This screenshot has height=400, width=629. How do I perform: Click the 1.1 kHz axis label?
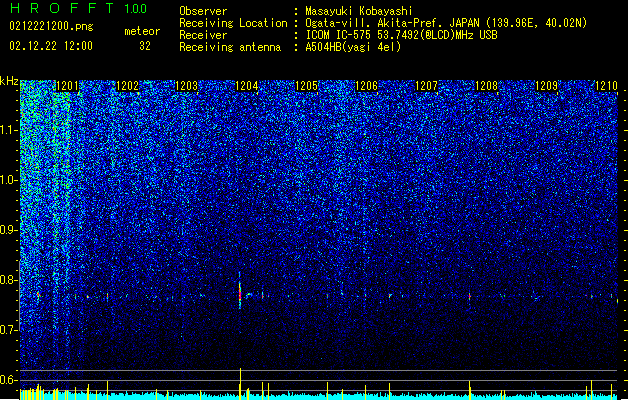(x=9, y=131)
